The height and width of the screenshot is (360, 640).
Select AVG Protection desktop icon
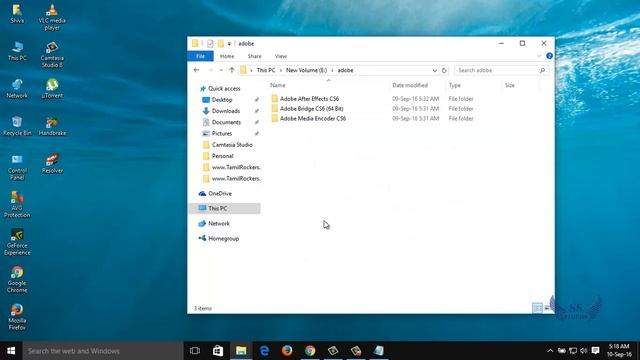(x=17, y=205)
